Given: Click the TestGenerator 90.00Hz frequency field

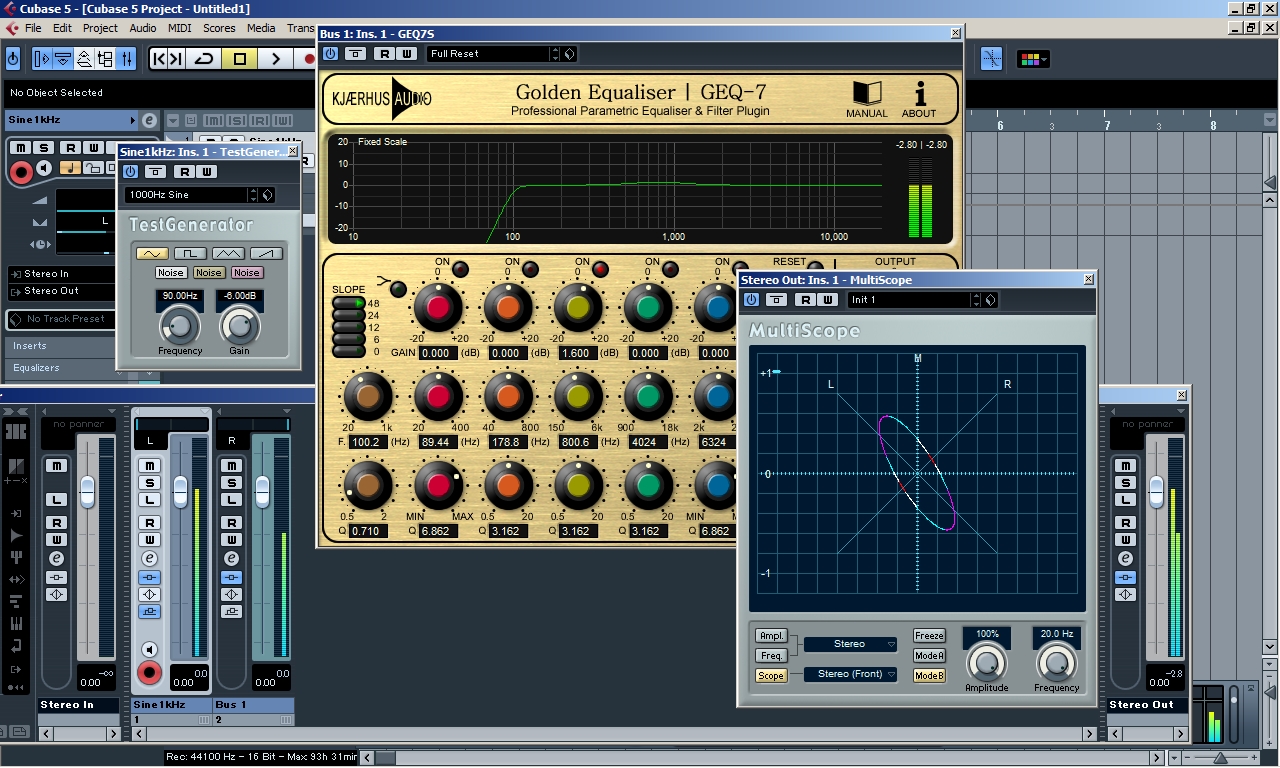Looking at the screenshot, I should click(180, 296).
